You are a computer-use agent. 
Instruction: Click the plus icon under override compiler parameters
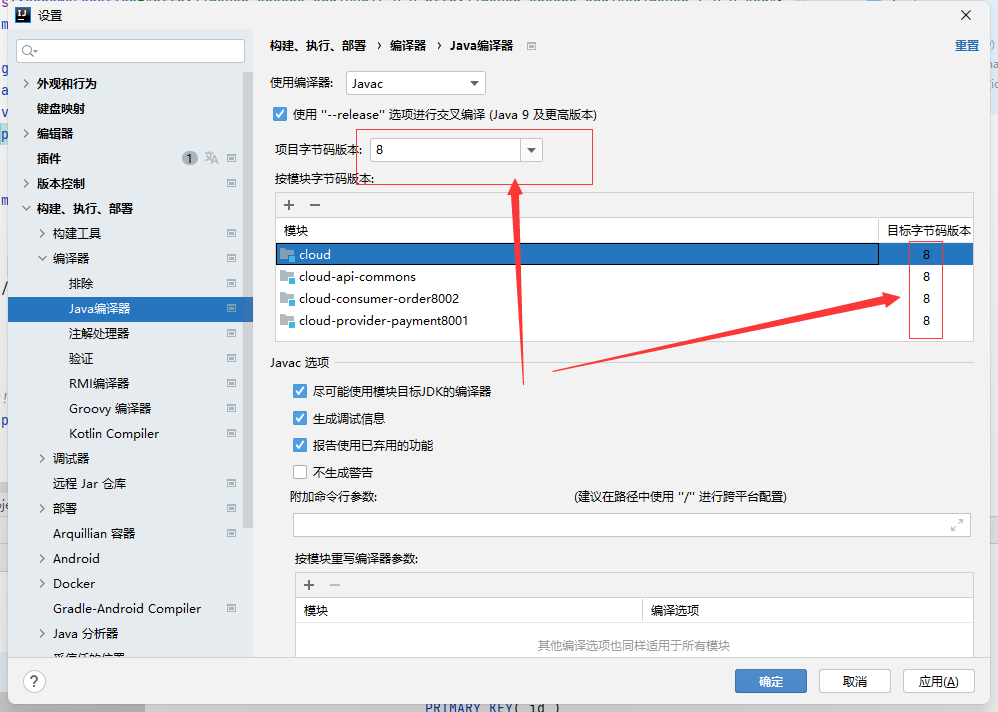coord(309,585)
